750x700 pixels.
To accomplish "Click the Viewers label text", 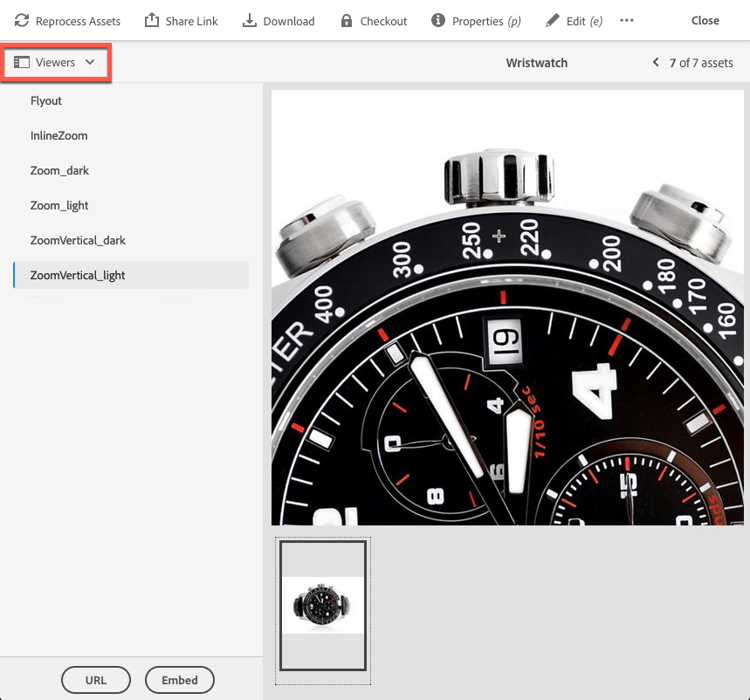I will tap(55, 62).
